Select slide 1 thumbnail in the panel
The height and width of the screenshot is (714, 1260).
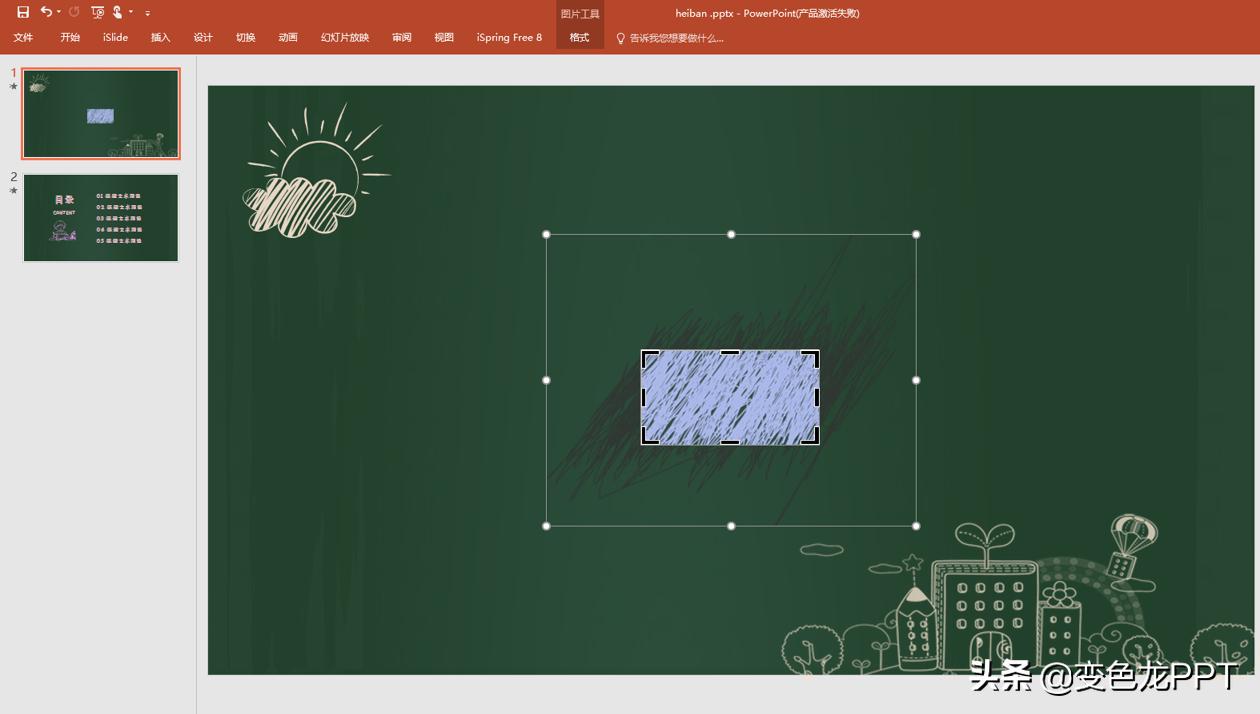tap(101, 114)
